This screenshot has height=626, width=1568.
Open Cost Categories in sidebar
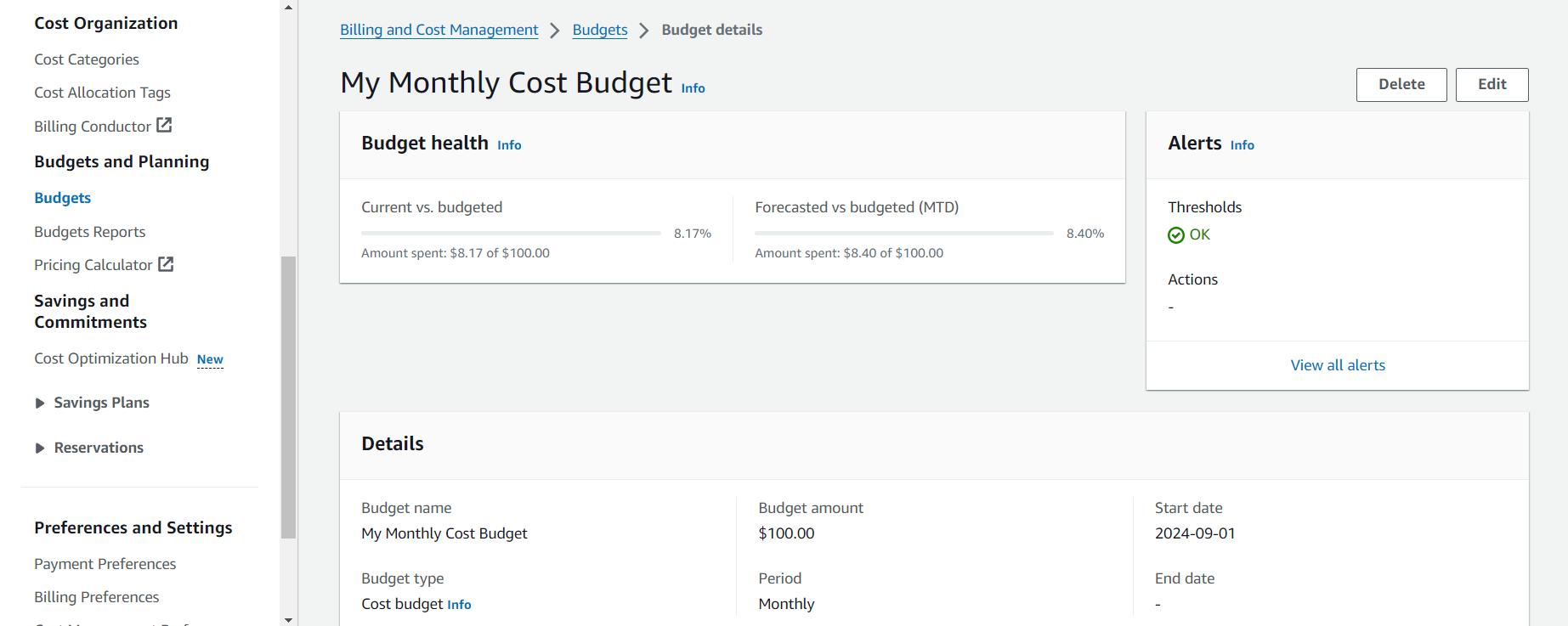(x=87, y=59)
